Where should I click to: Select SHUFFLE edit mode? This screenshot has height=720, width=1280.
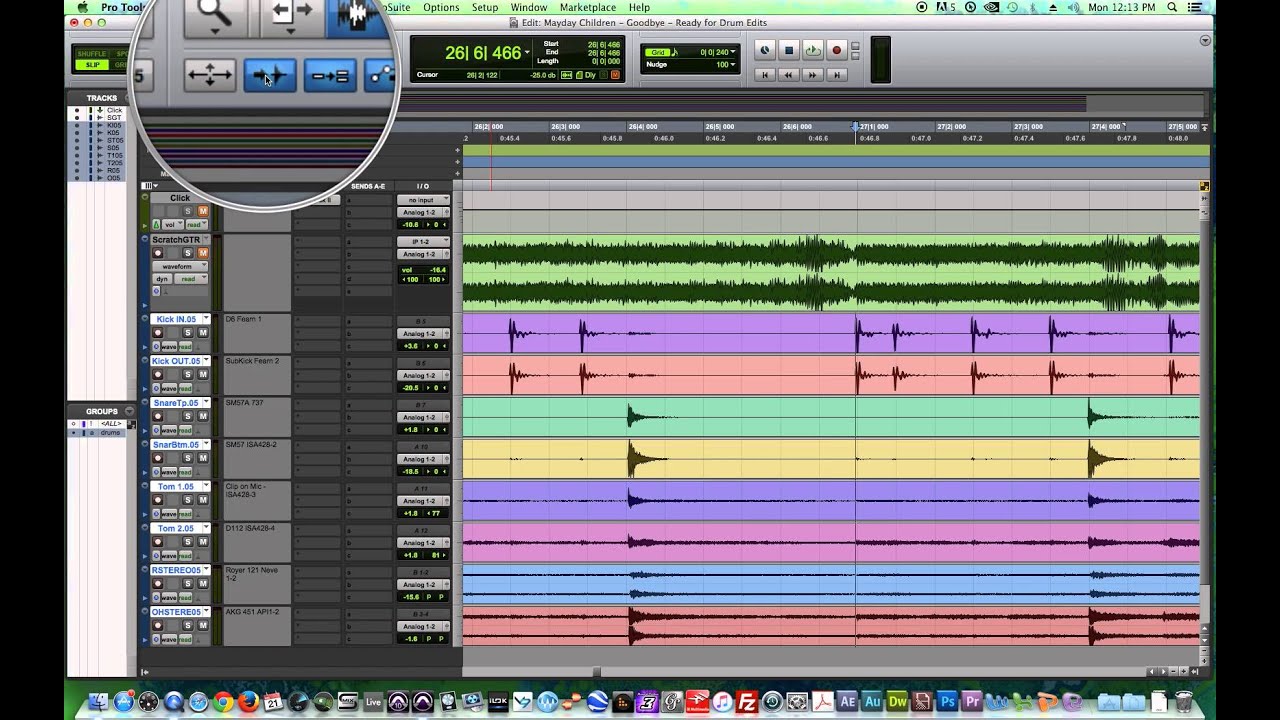click(91, 54)
